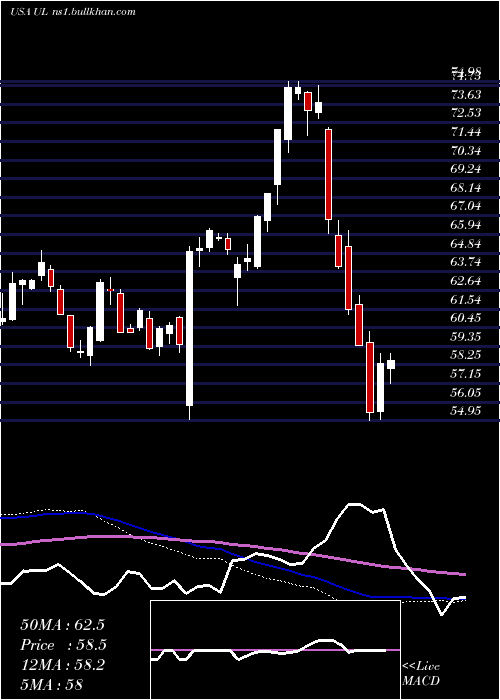Screen dimensions: 500x700
Task: Click the 71.44 price label
Action: [466, 132]
